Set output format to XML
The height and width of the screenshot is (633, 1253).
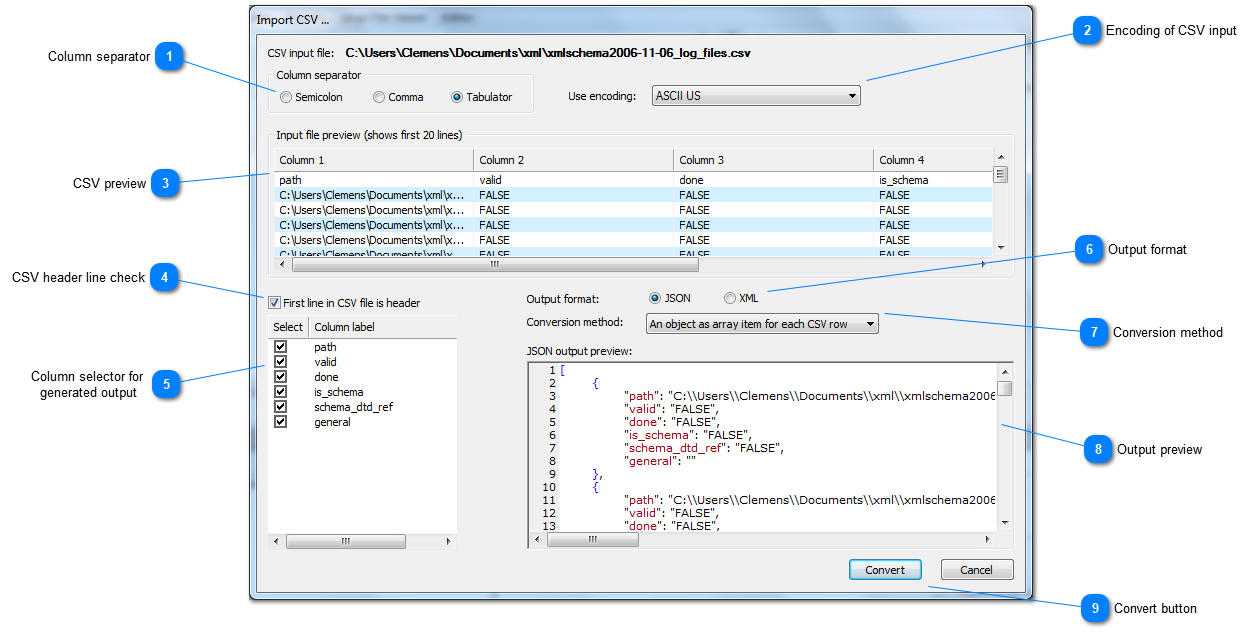(731, 298)
